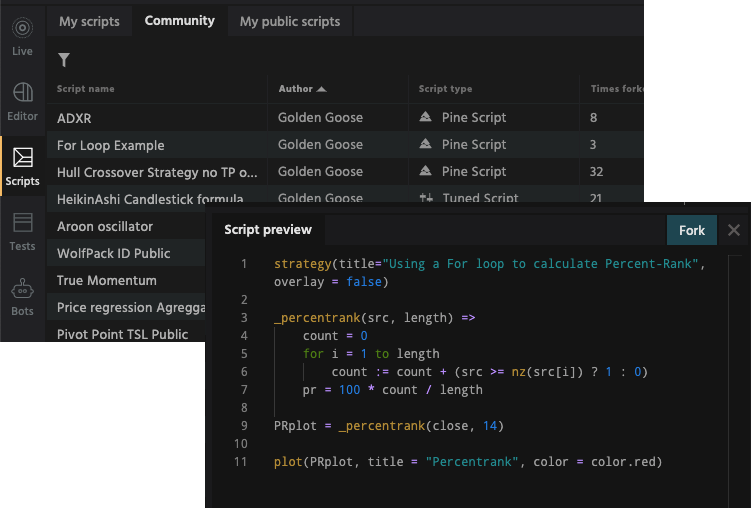Select Hull Crossover Strategy script

coord(157,172)
